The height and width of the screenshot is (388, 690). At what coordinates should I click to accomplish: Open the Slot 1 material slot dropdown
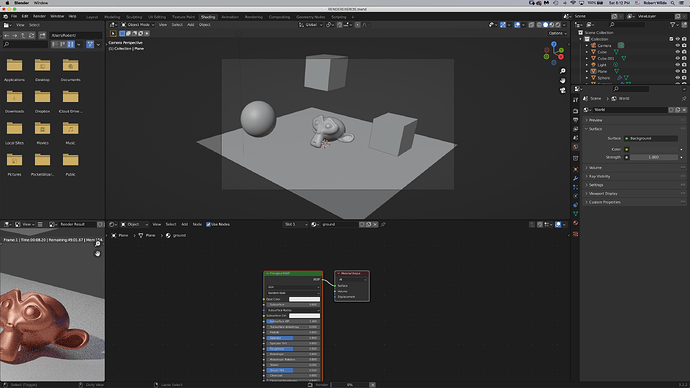[x=295, y=224]
